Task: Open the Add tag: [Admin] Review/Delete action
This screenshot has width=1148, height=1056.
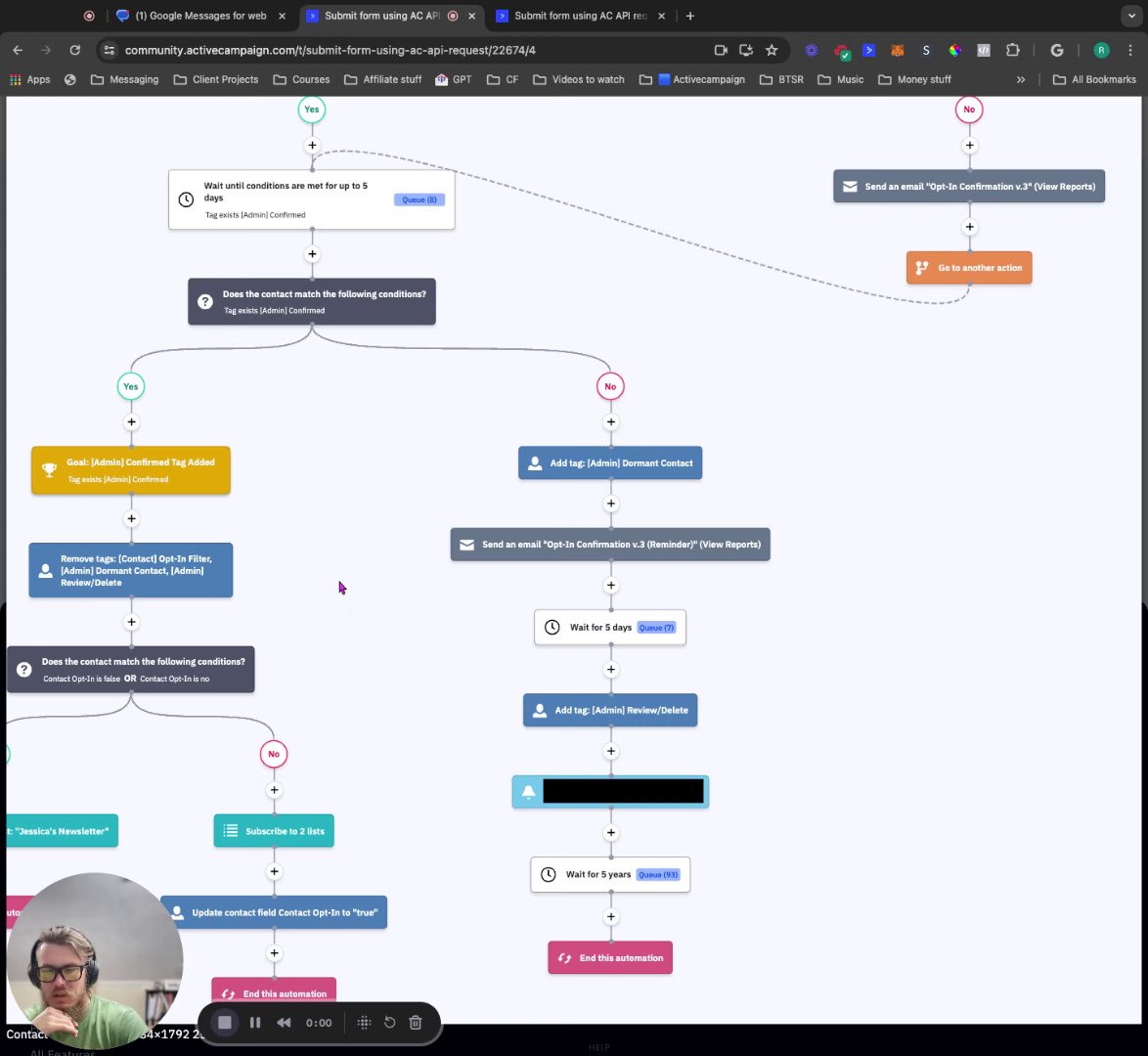Action: (x=610, y=710)
